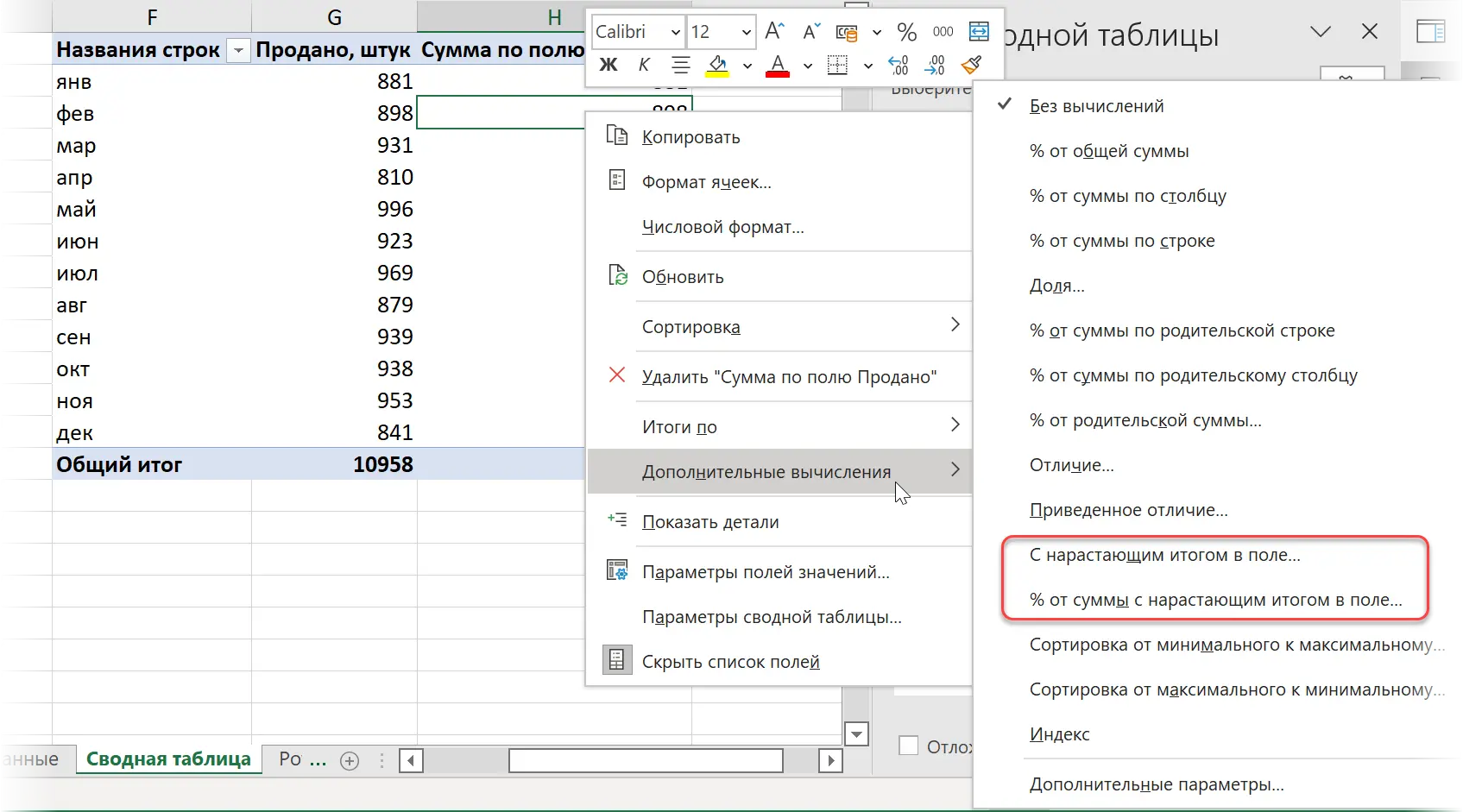
Task: Select Числовой формат menu entry
Action: [779, 227]
